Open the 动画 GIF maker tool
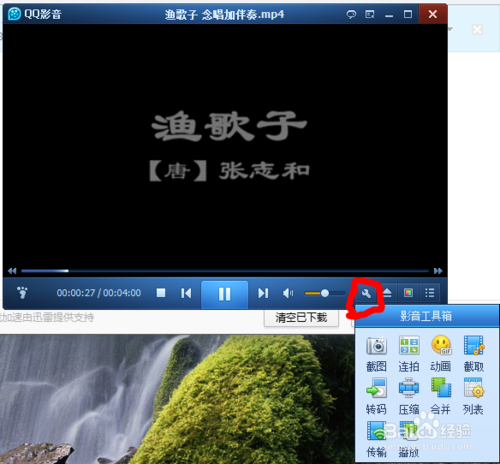500x464 pixels. point(441,354)
